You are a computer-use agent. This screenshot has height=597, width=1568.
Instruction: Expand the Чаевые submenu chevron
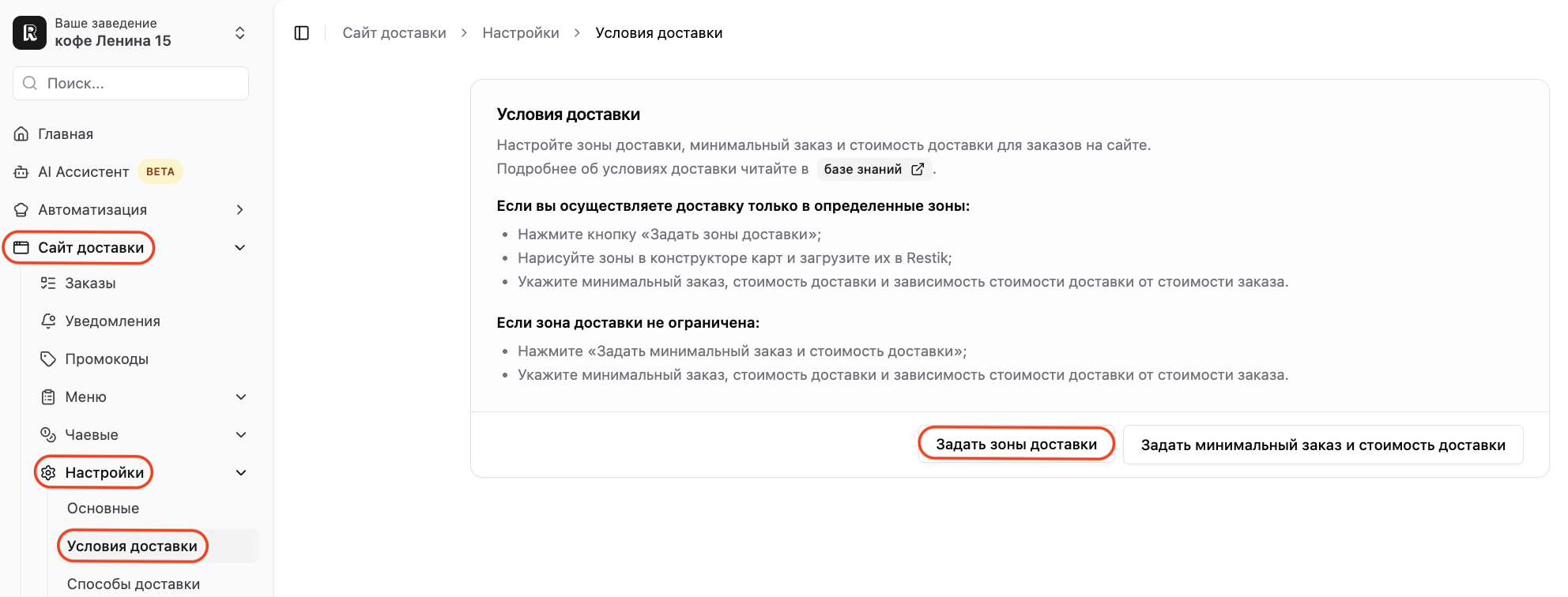pyautogui.click(x=241, y=434)
